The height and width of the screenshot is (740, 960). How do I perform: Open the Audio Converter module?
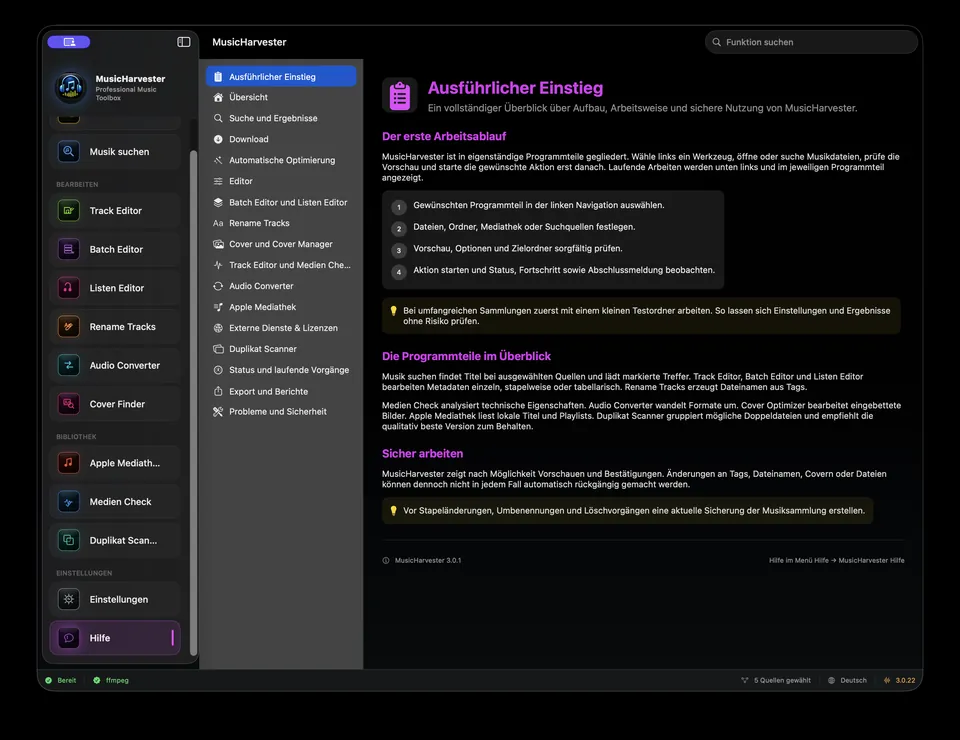coord(115,365)
